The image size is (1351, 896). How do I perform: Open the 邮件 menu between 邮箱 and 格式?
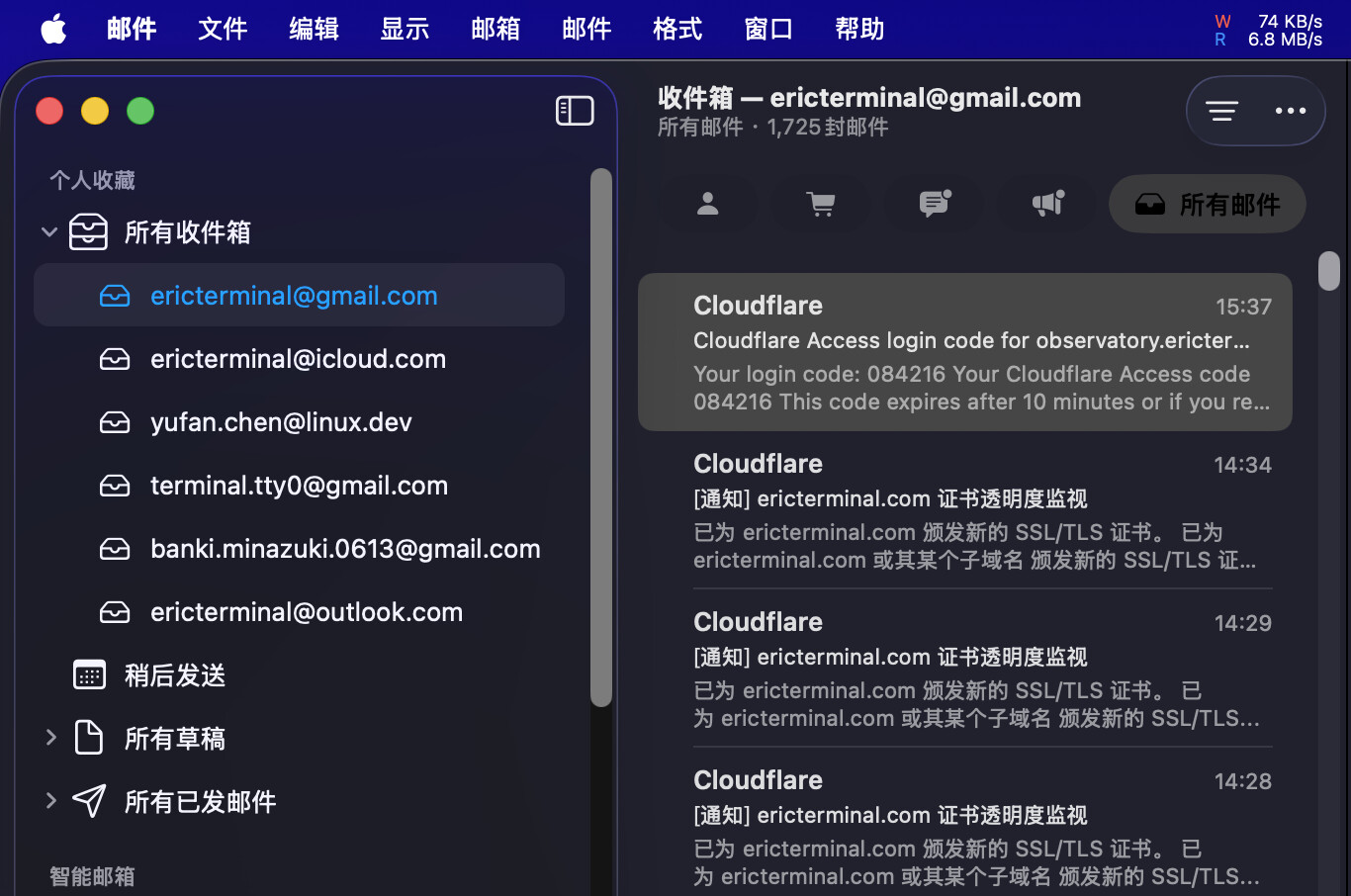pos(586,29)
